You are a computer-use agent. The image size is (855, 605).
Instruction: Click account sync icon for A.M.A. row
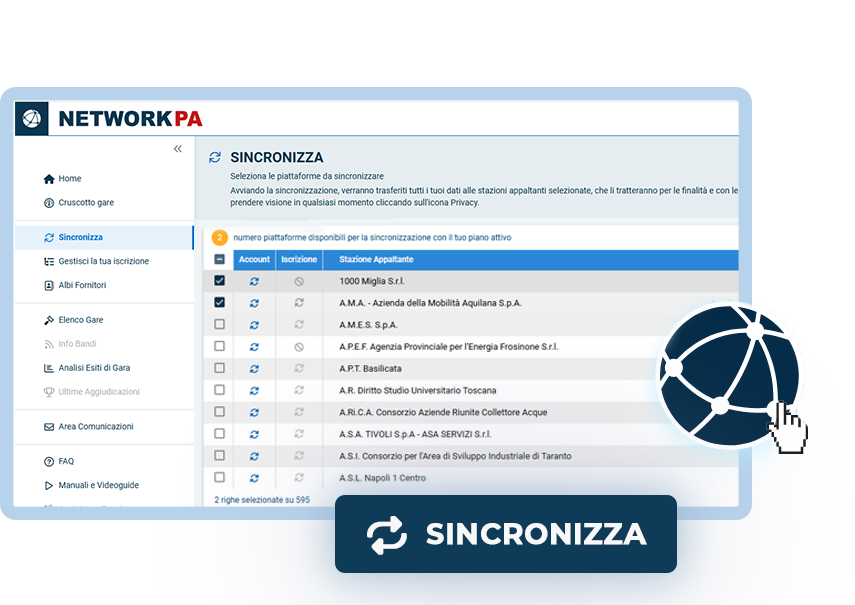point(254,303)
